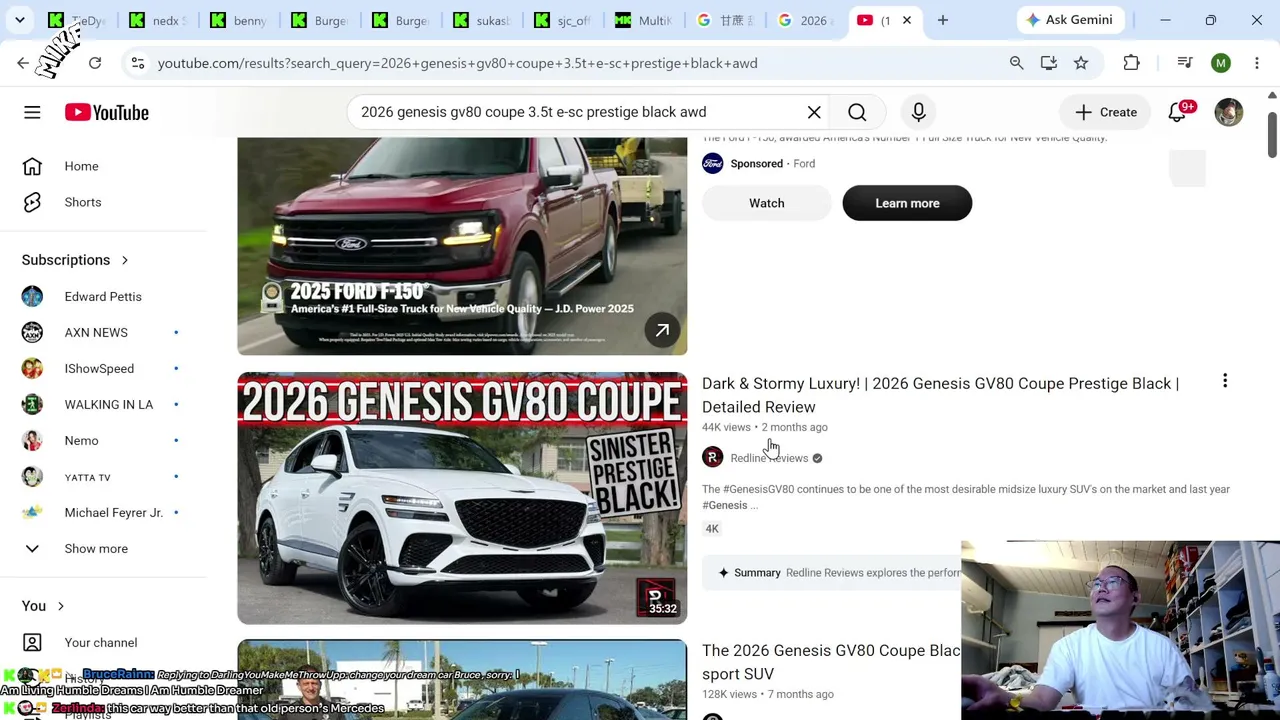The width and height of the screenshot is (1280, 720).
Task: Click the 35:32 duration badge
Action: 662,608
